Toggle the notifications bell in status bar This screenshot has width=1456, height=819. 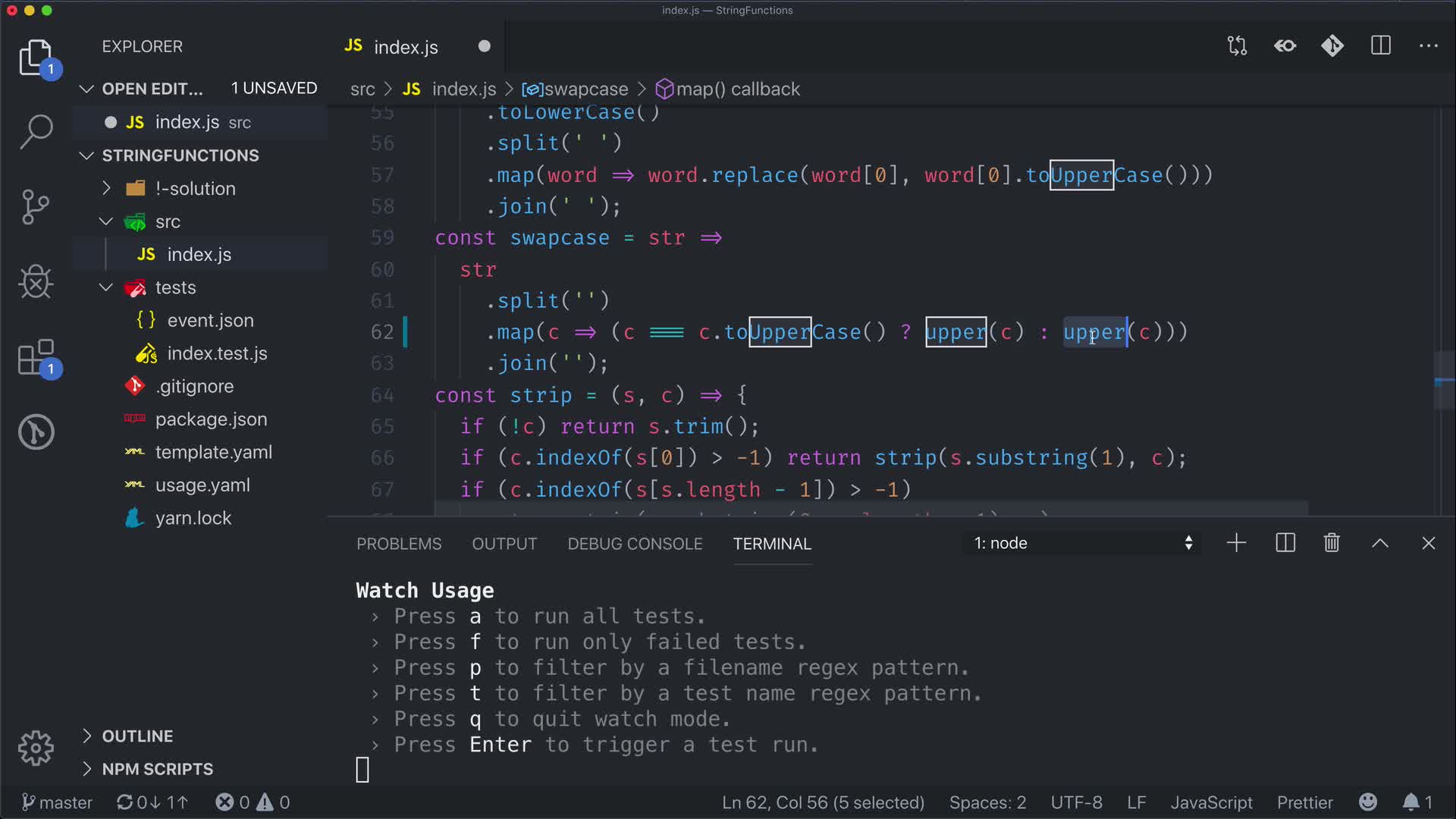coord(1410,802)
